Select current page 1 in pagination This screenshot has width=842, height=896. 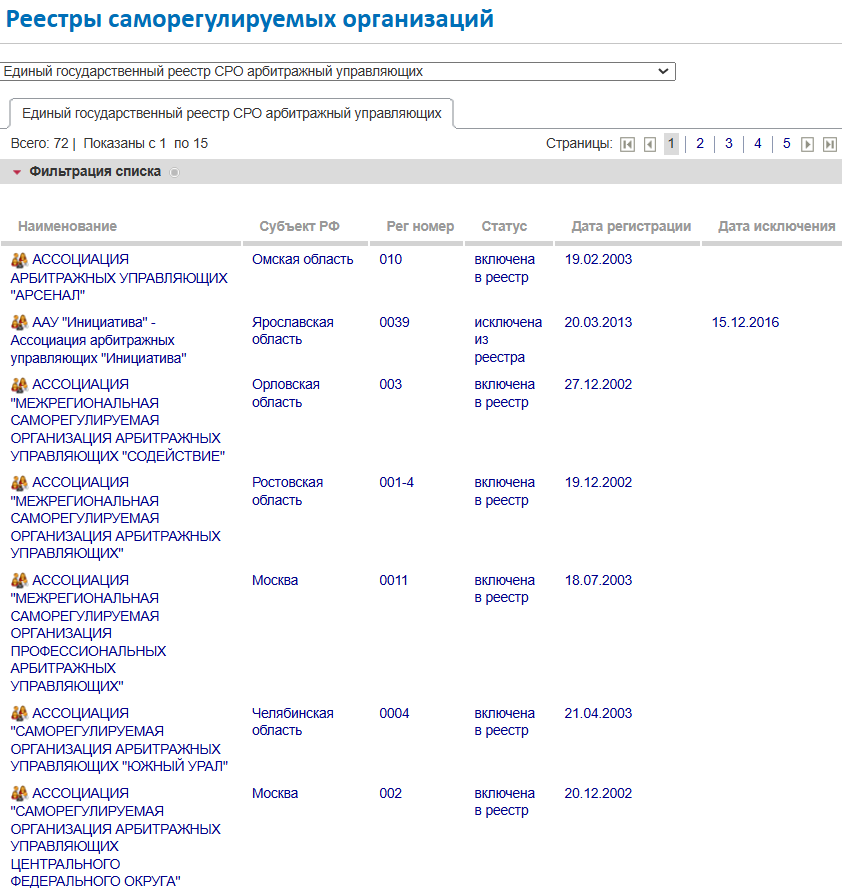[671, 143]
